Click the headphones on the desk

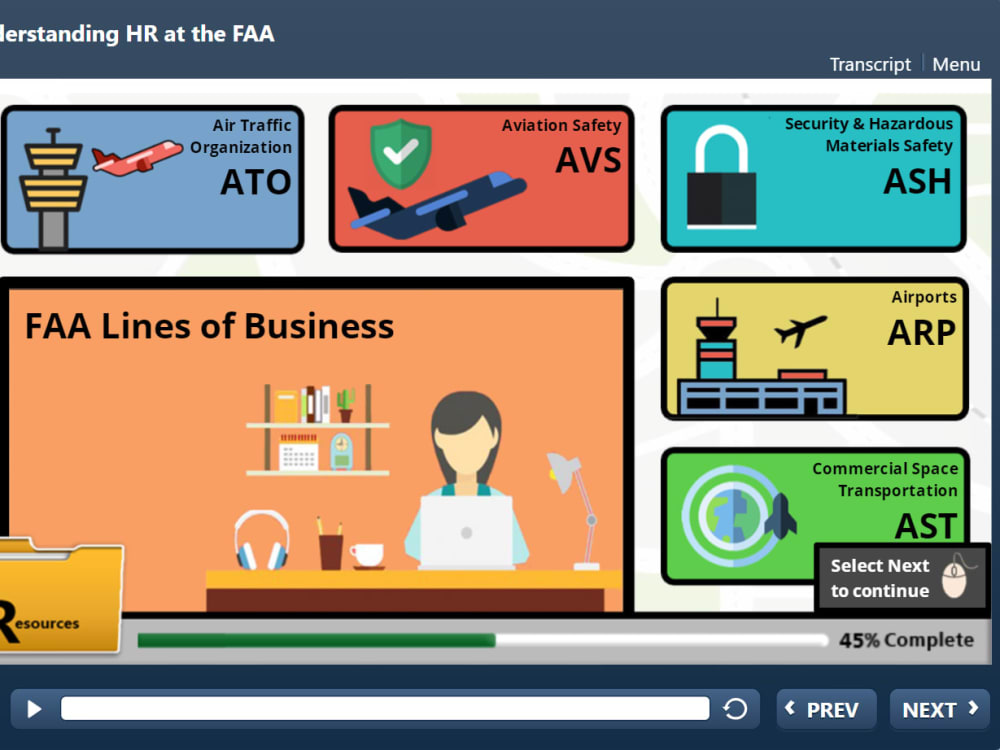click(x=261, y=540)
